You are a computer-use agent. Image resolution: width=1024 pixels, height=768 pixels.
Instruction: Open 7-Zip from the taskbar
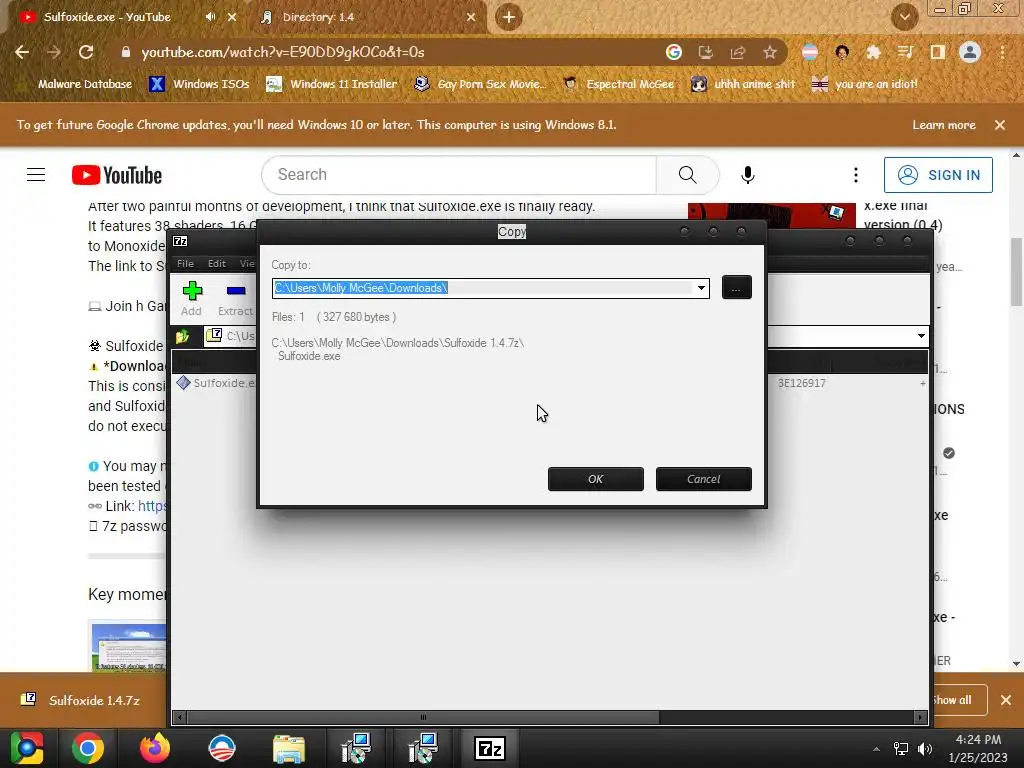coord(490,748)
